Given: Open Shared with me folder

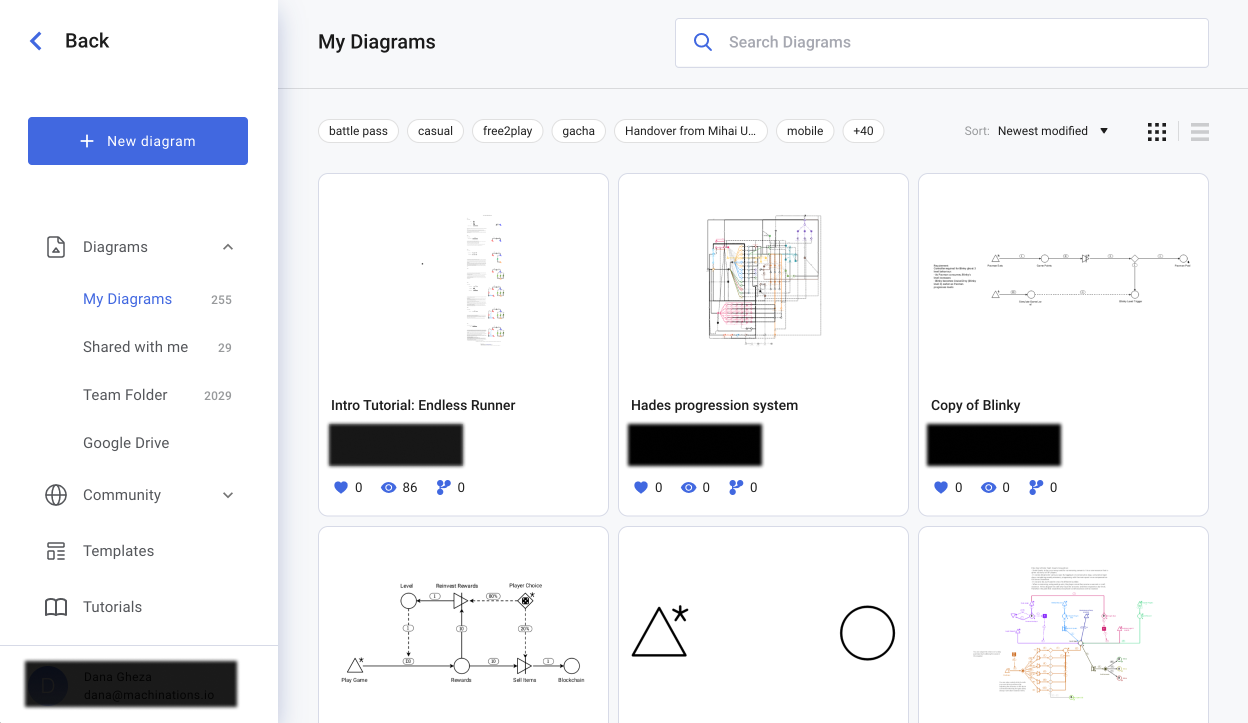Looking at the screenshot, I should point(135,347).
